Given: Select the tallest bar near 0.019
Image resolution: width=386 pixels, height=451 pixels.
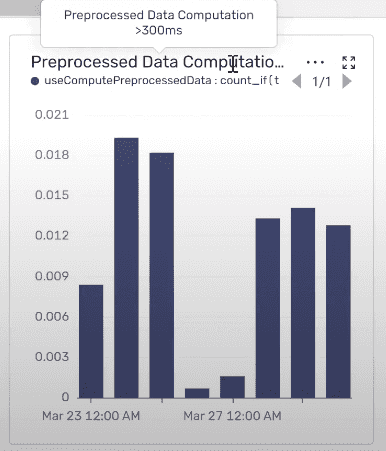Looking at the screenshot, I should tap(126, 268).
